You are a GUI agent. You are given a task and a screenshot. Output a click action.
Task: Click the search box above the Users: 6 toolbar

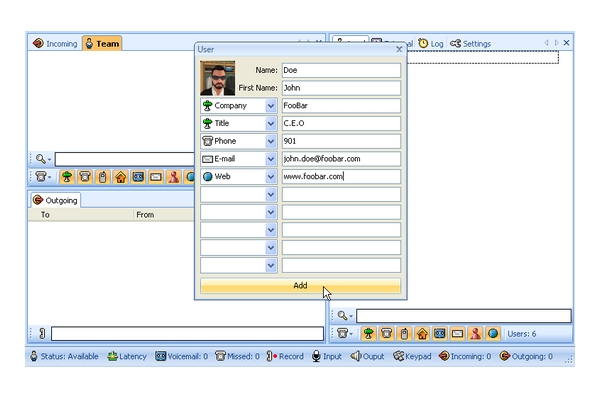[464, 316]
